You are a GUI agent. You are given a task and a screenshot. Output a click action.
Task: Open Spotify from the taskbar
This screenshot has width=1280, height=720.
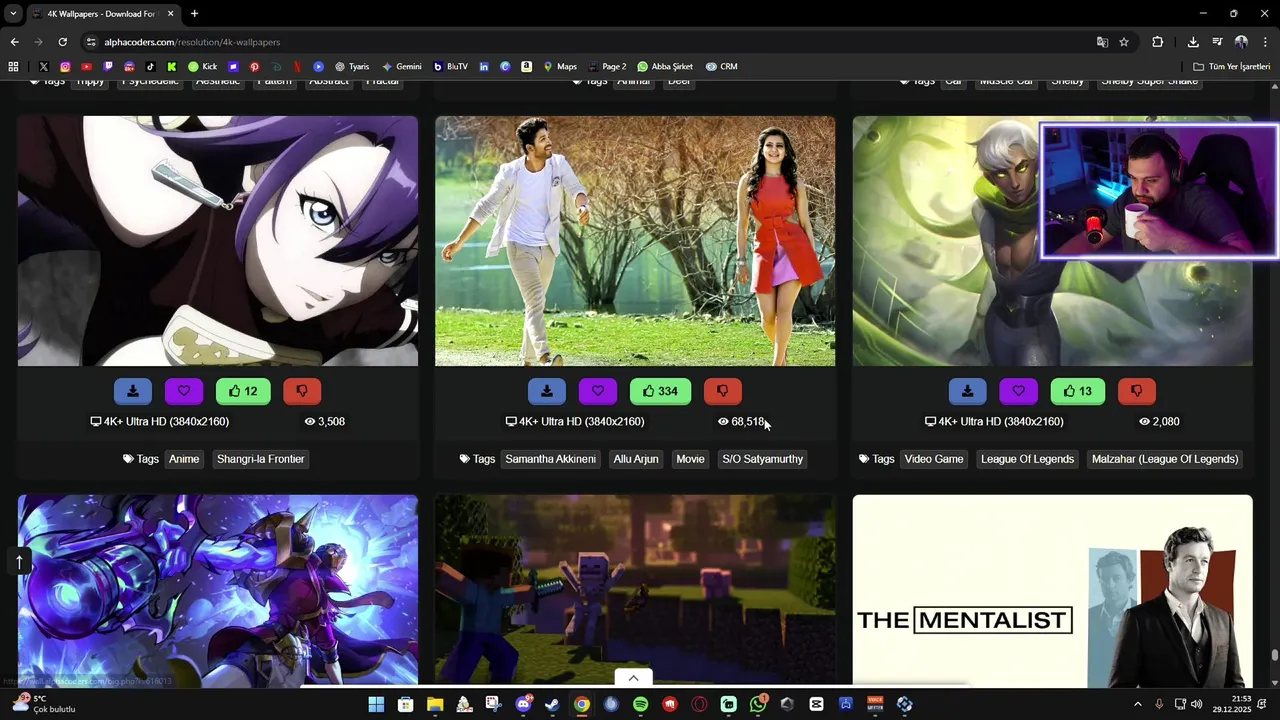coord(640,705)
